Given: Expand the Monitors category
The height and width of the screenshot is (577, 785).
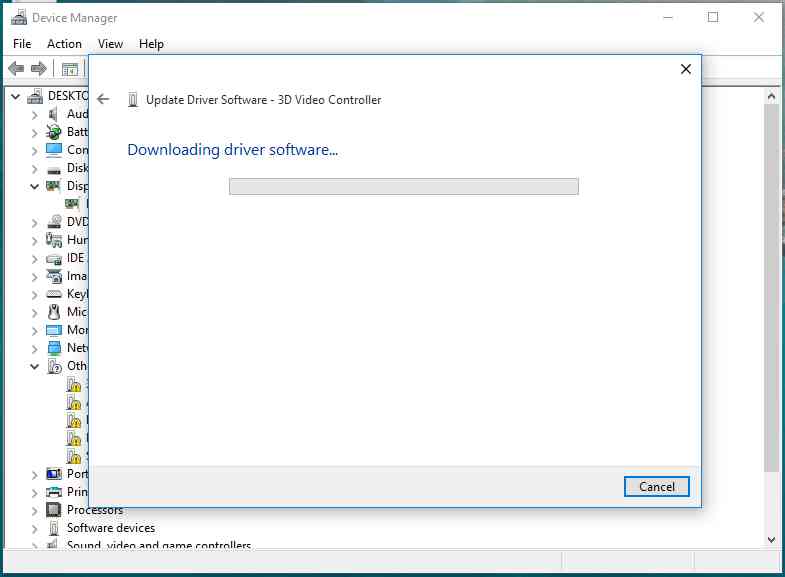Looking at the screenshot, I should point(34,331).
